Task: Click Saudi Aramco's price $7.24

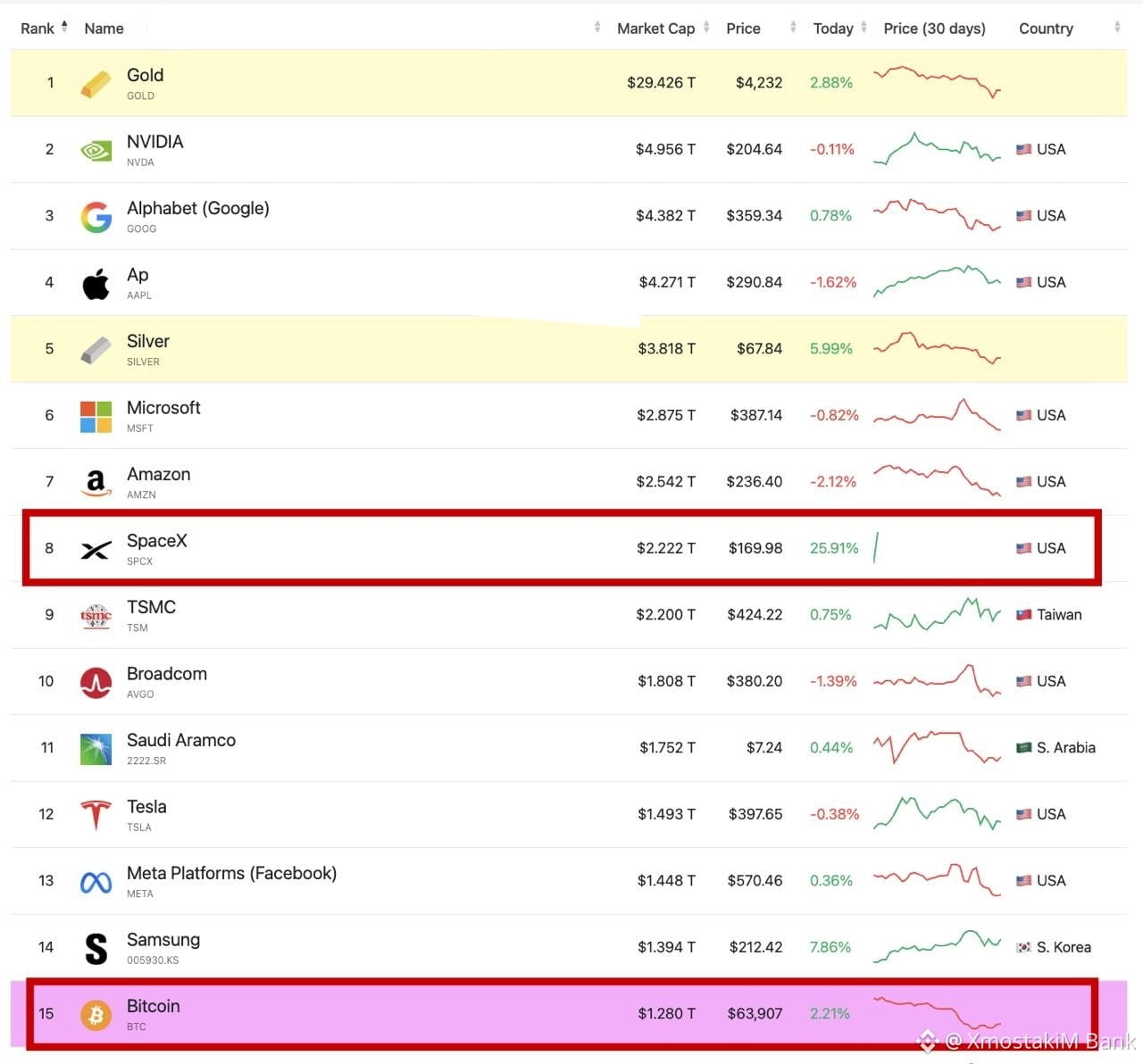Action: pos(764,748)
